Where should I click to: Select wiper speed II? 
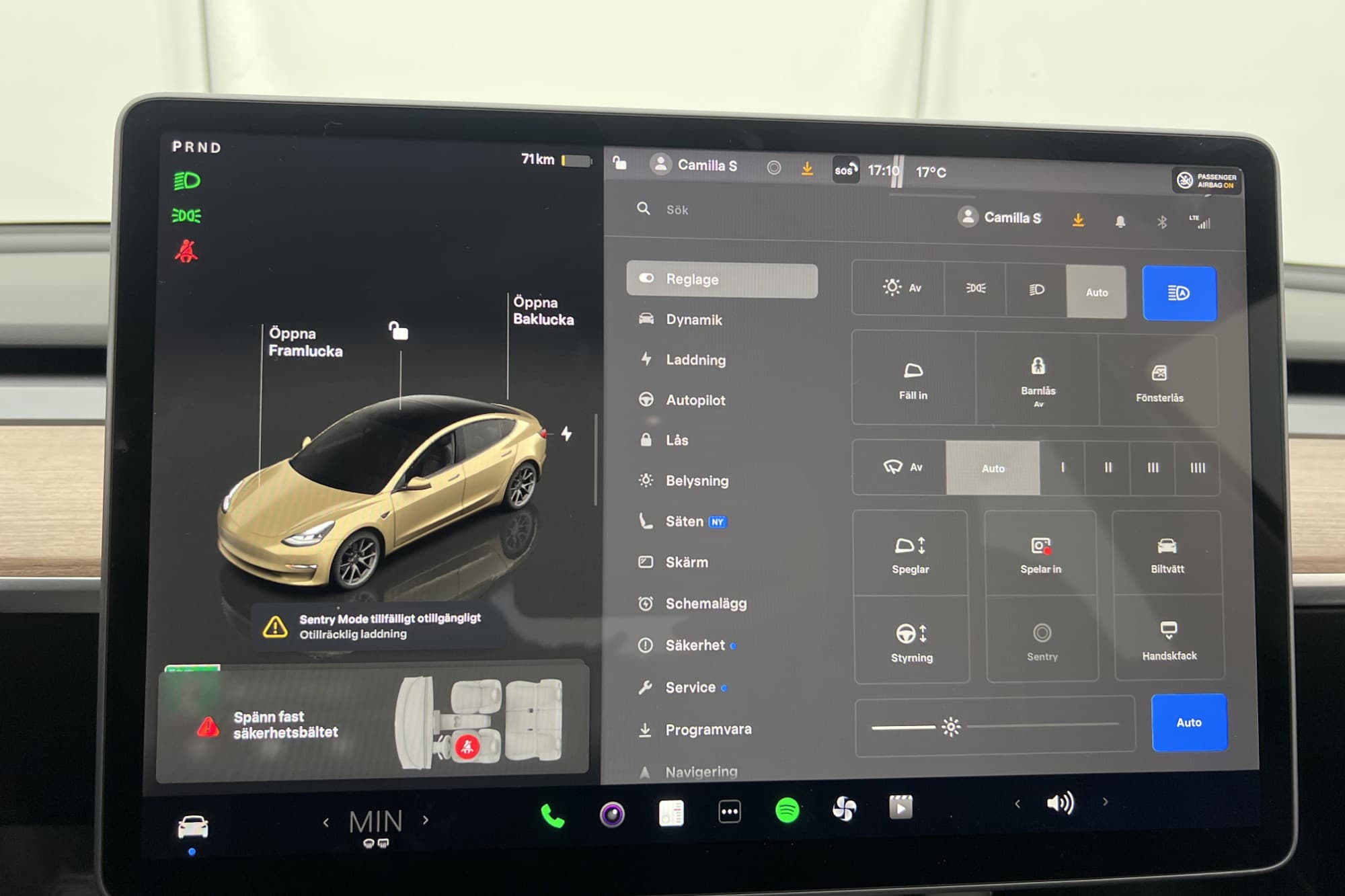pyautogui.click(x=1108, y=468)
